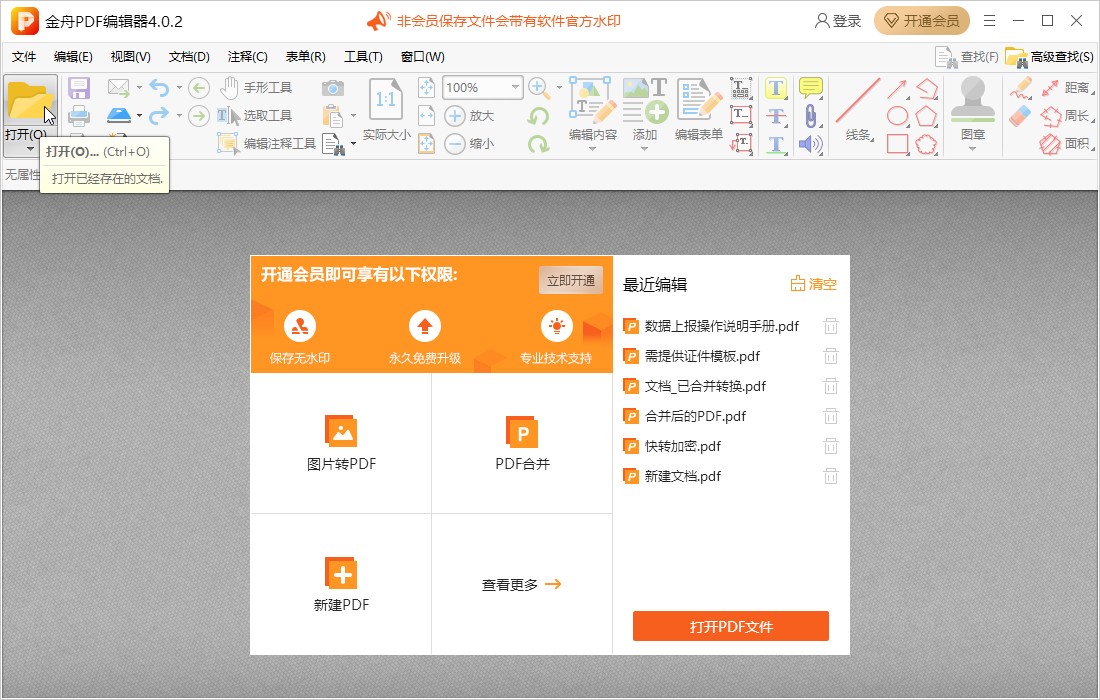Open the 图章 stamp dropdown arrow
The width and height of the screenshot is (1100, 700).
coord(974,148)
